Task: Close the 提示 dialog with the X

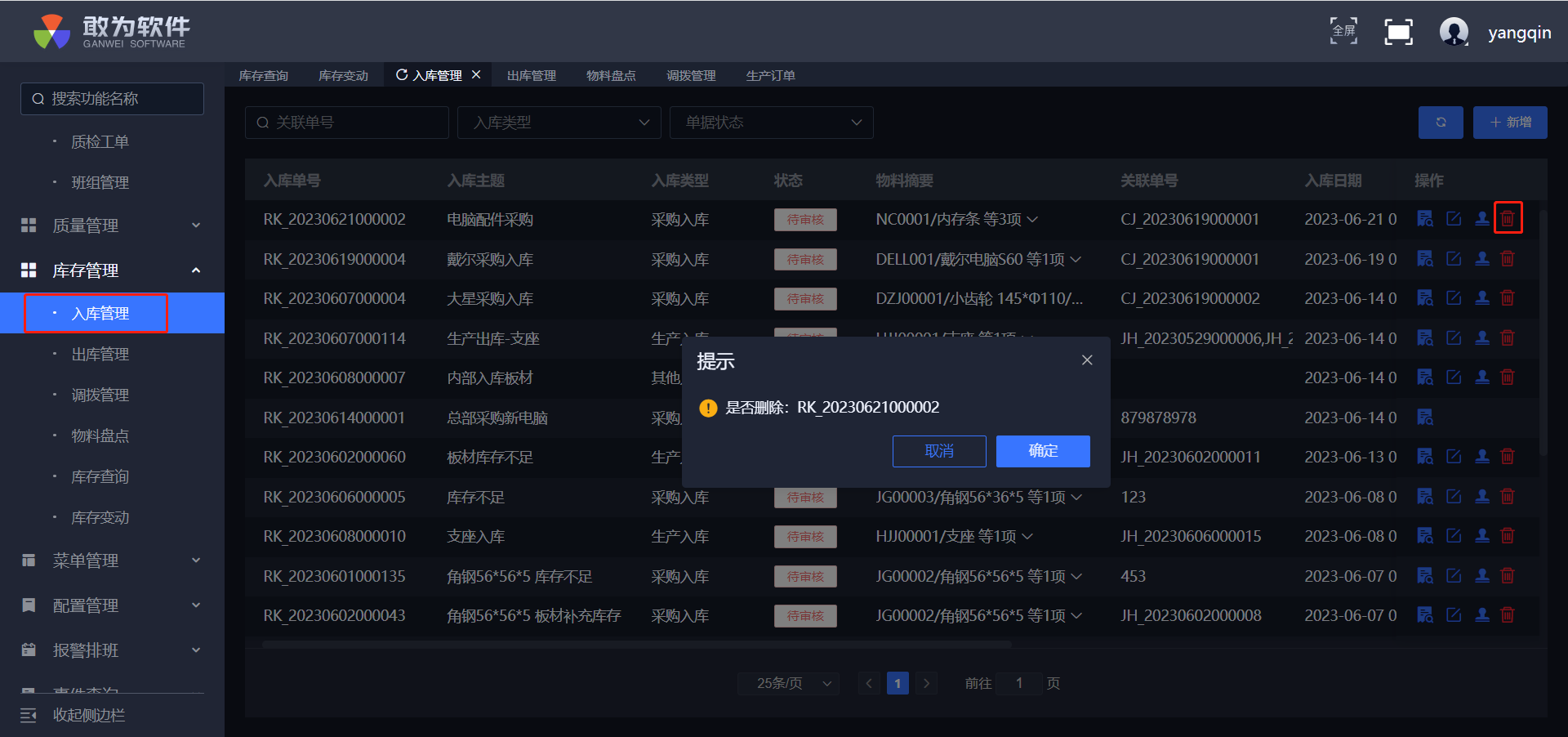Action: 1087,360
